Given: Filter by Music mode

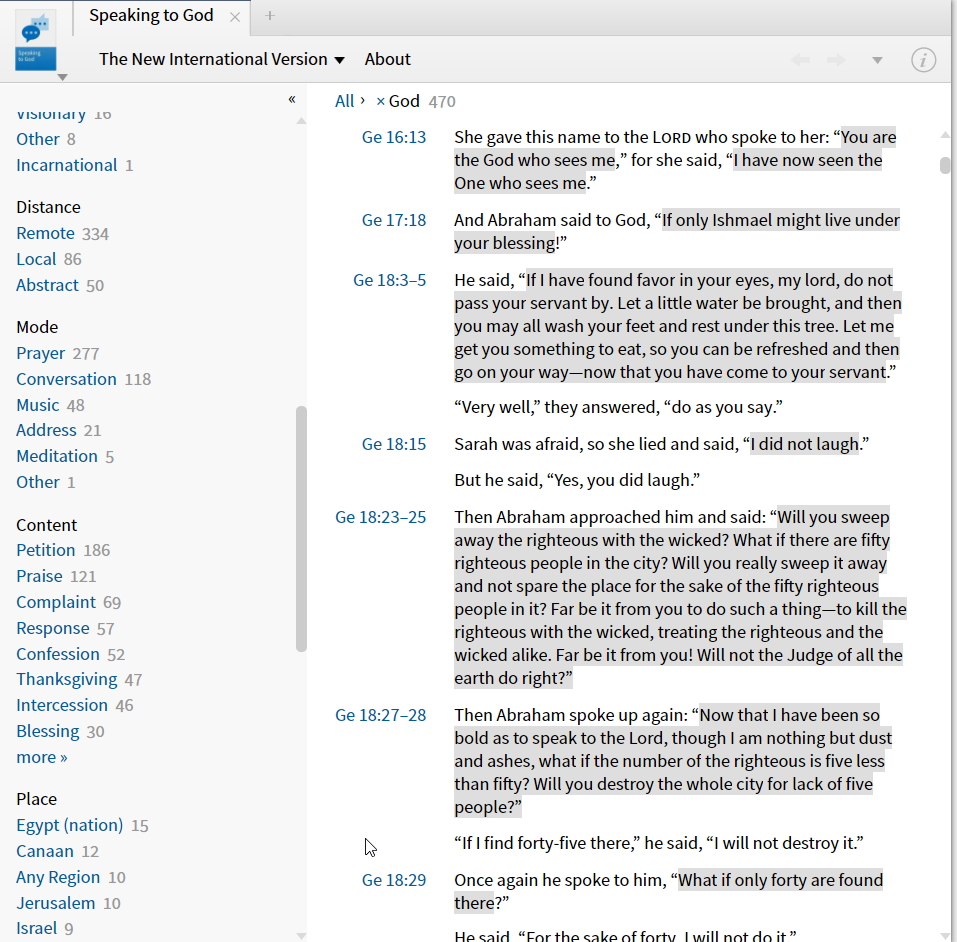Looking at the screenshot, I should pyautogui.click(x=37, y=405).
